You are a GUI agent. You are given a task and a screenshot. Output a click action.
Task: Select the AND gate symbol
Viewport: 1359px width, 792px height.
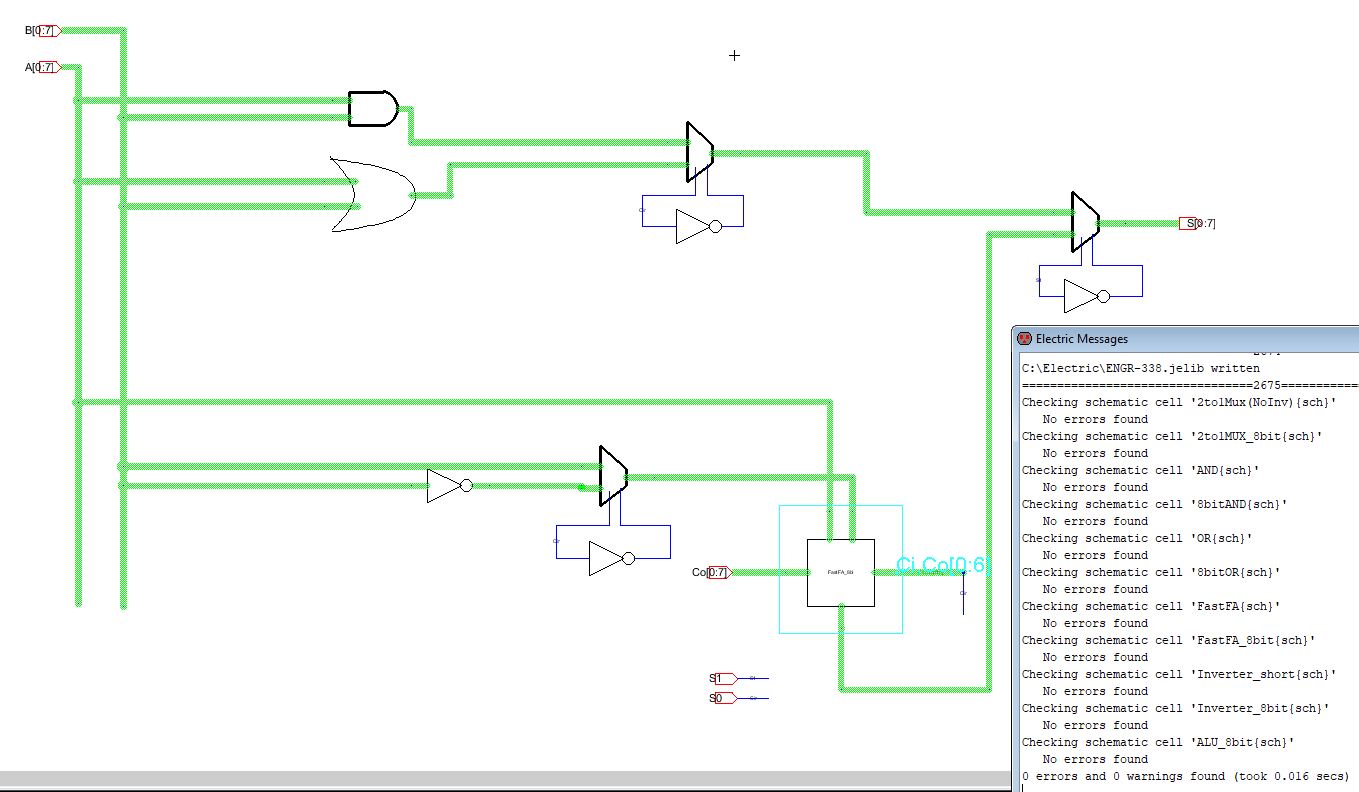pos(372,109)
